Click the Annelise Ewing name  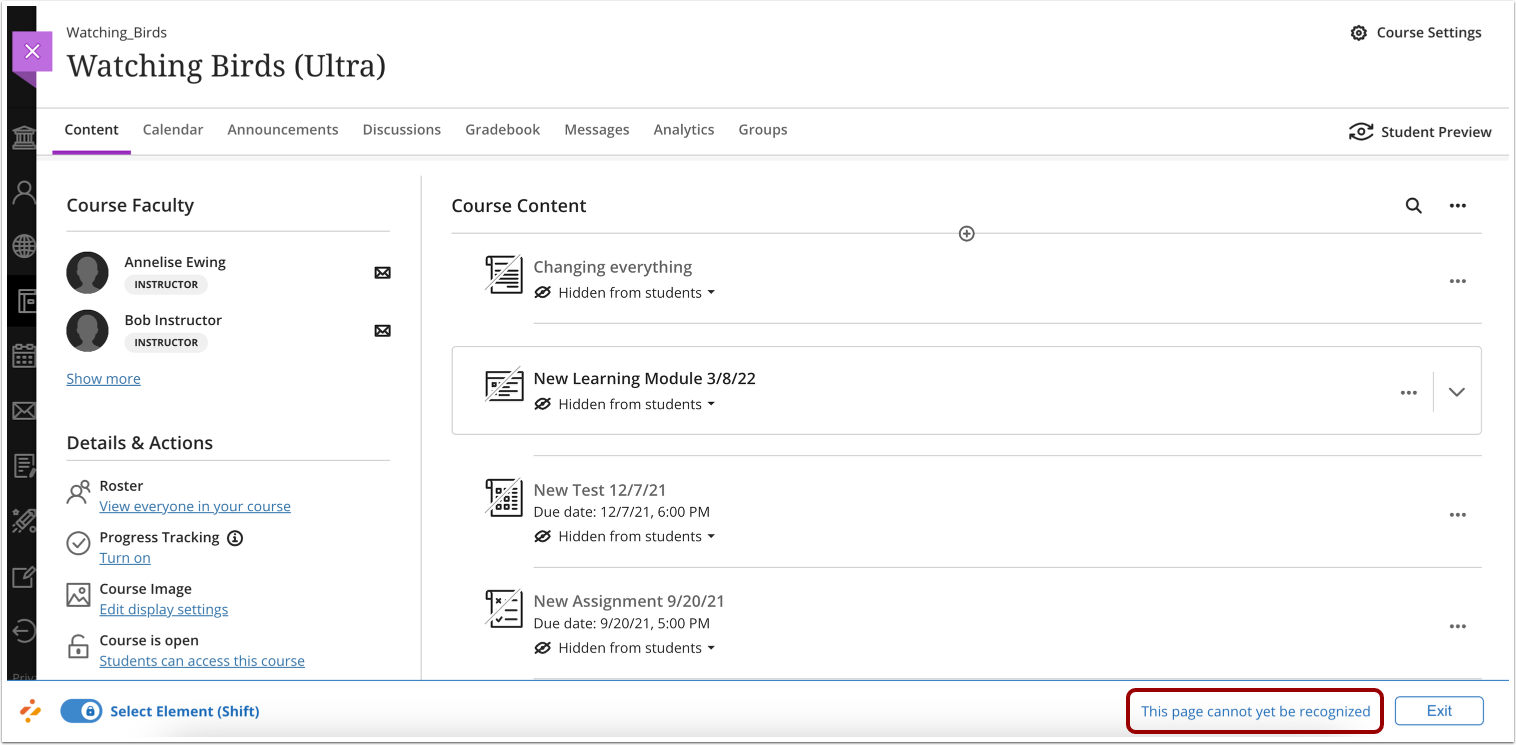point(175,262)
